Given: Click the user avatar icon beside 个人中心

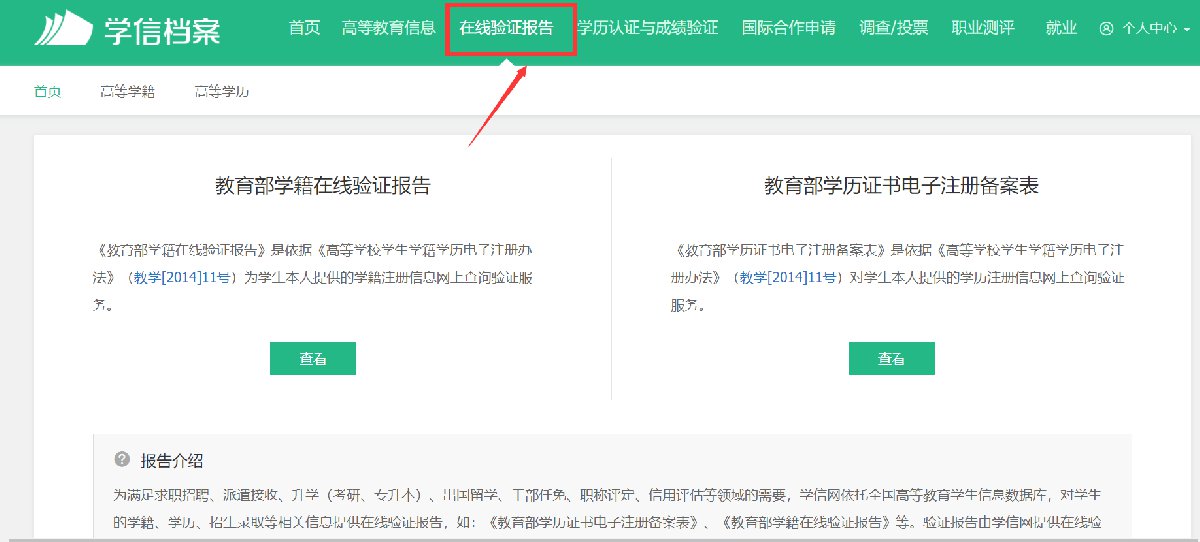Looking at the screenshot, I should (x=1105, y=29).
